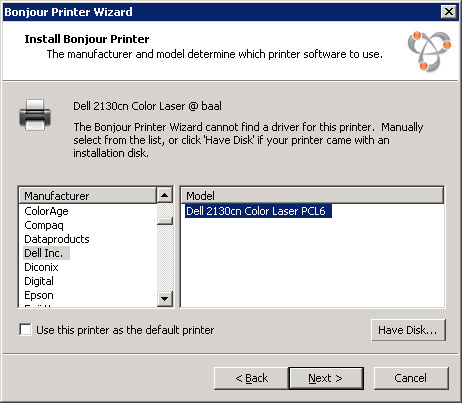Viewport: 462px width, 403px height.
Task: Click the manufacturer list scrollbar thumb
Action: pos(164,221)
